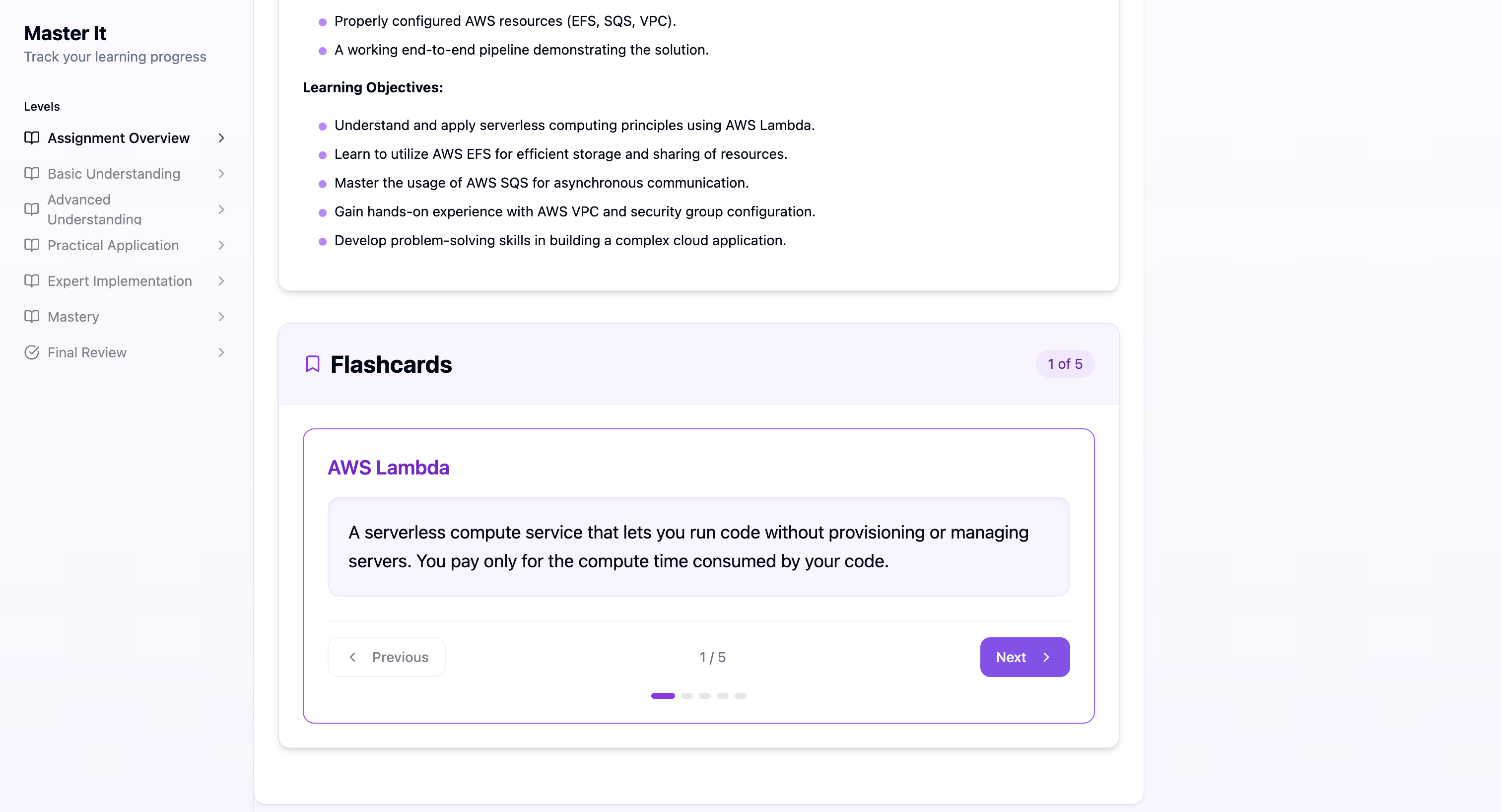
Task: Expand the Basic Understanding chevron
Action: click(221, 174)
